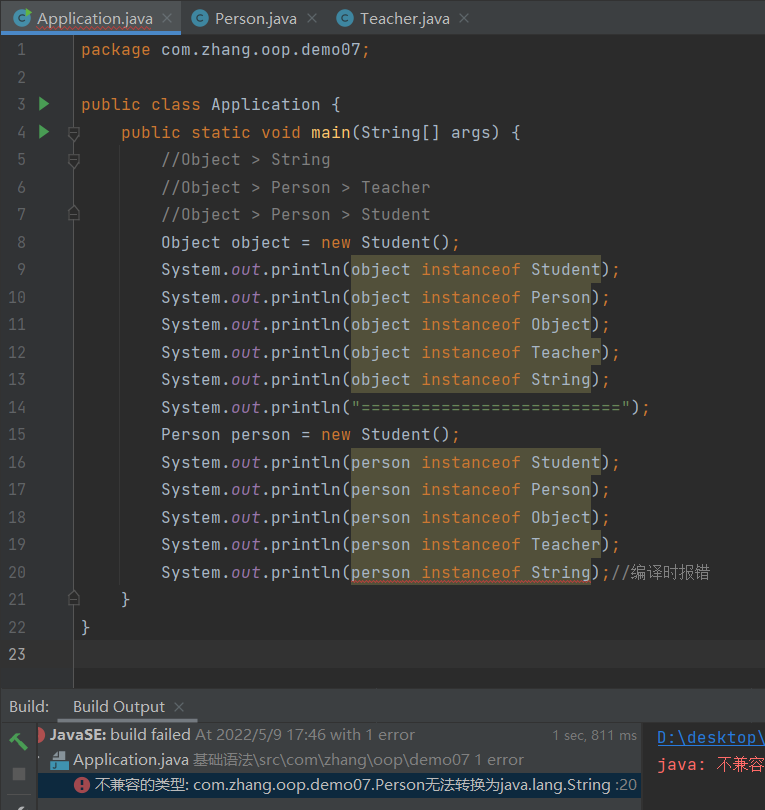
Task: Select the Build Output tab
Action: pos(119,706)
